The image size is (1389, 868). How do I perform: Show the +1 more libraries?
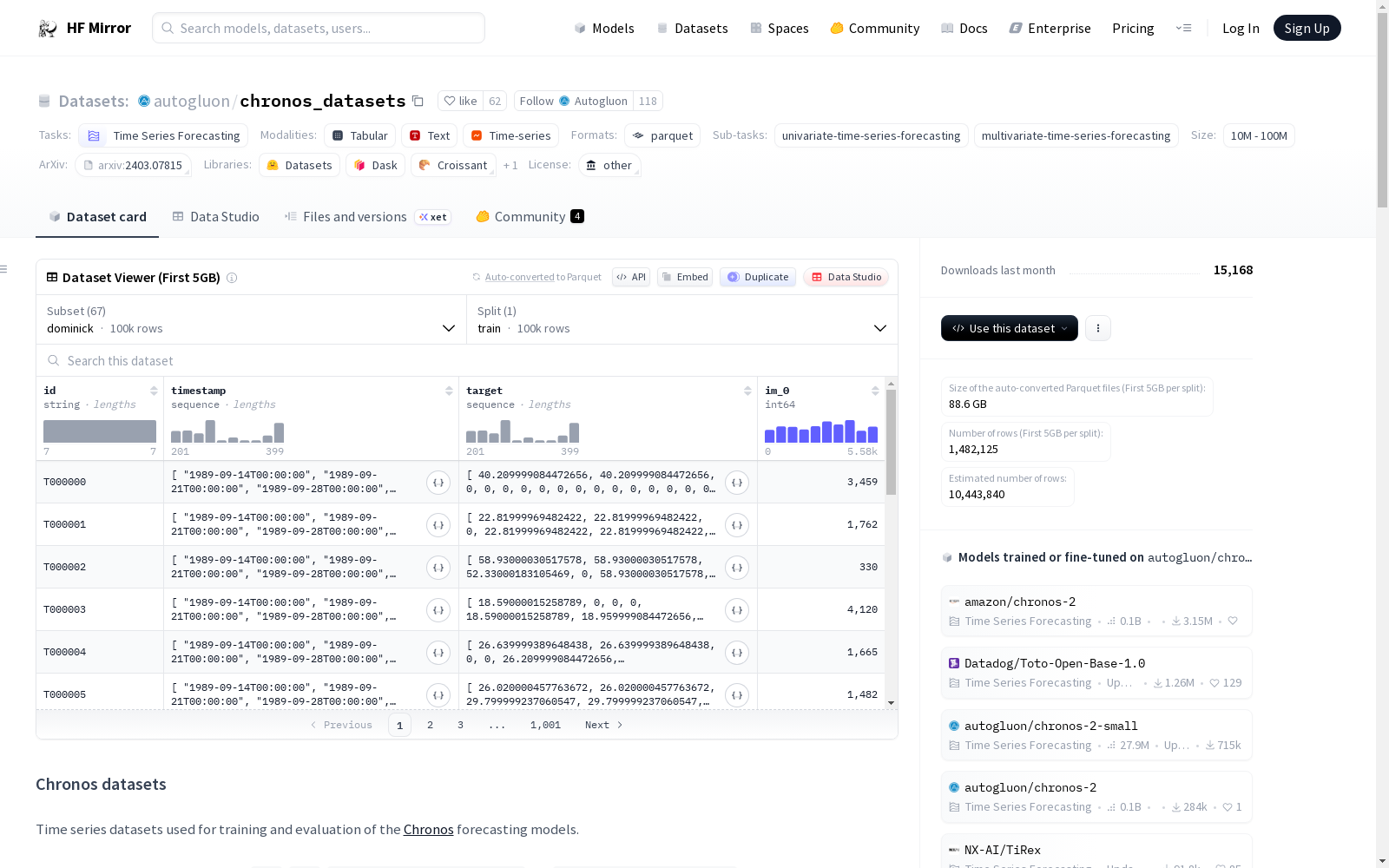click(x=510, y=165)
